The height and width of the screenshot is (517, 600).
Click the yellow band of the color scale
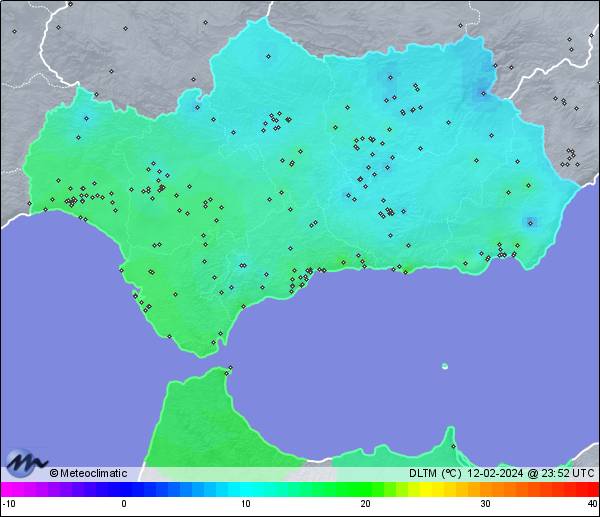pyautogui.click(x=425, y=489)
